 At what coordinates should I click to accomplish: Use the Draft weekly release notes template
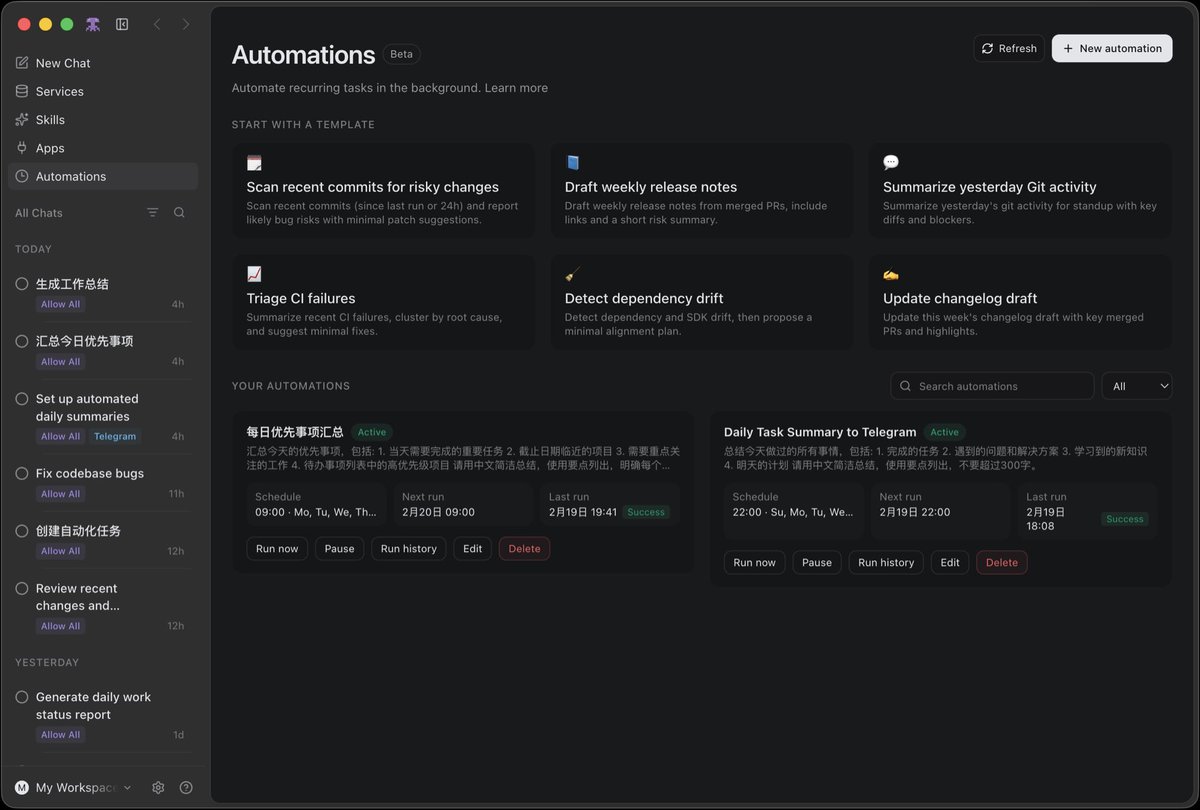pyautogui.click(x=702, y=190)
